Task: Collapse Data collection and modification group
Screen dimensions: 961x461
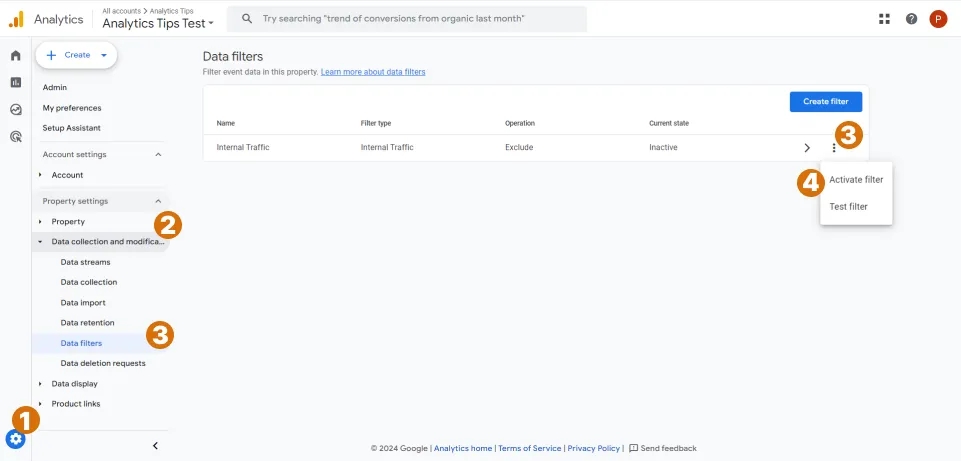Action: 40,242
